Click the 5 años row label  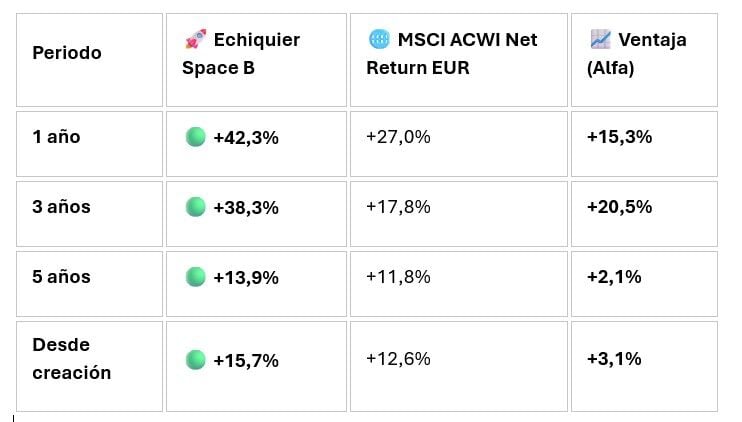pyautogui.click(x=61, y=277)
